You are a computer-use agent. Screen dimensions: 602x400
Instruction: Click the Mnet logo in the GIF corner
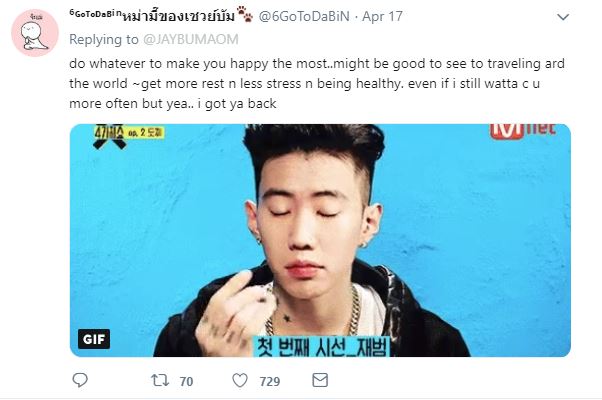(523, 131)
